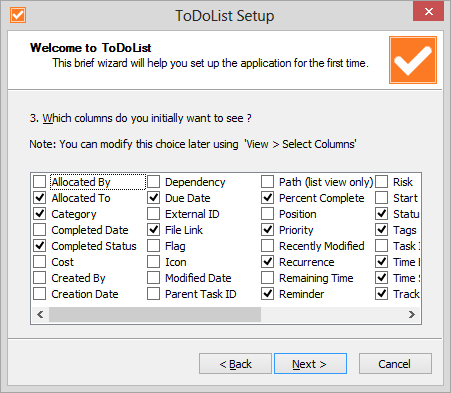Enable the Icon column
This screenshot has width=451, height=393.
tap(154, 262)
